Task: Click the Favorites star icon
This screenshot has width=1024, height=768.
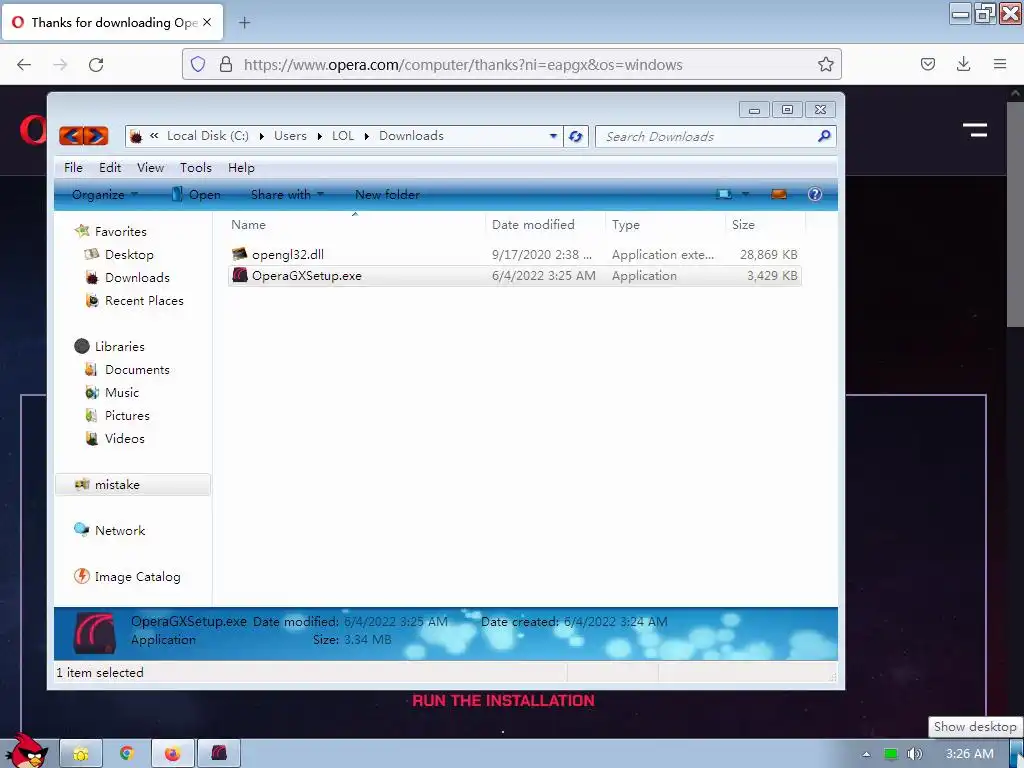Action: 82,231
